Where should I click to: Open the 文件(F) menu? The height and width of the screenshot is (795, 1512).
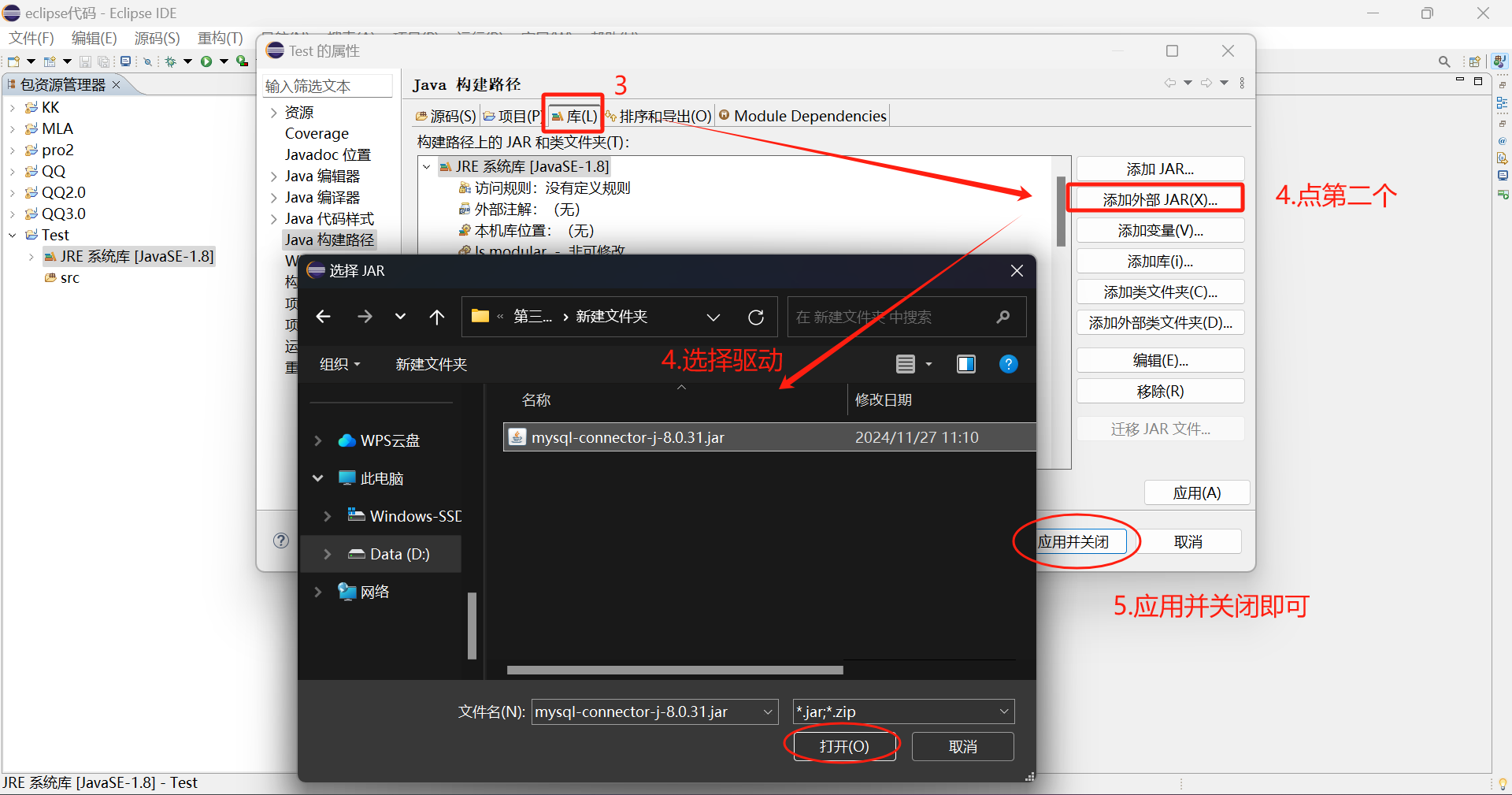coord(31,38)
